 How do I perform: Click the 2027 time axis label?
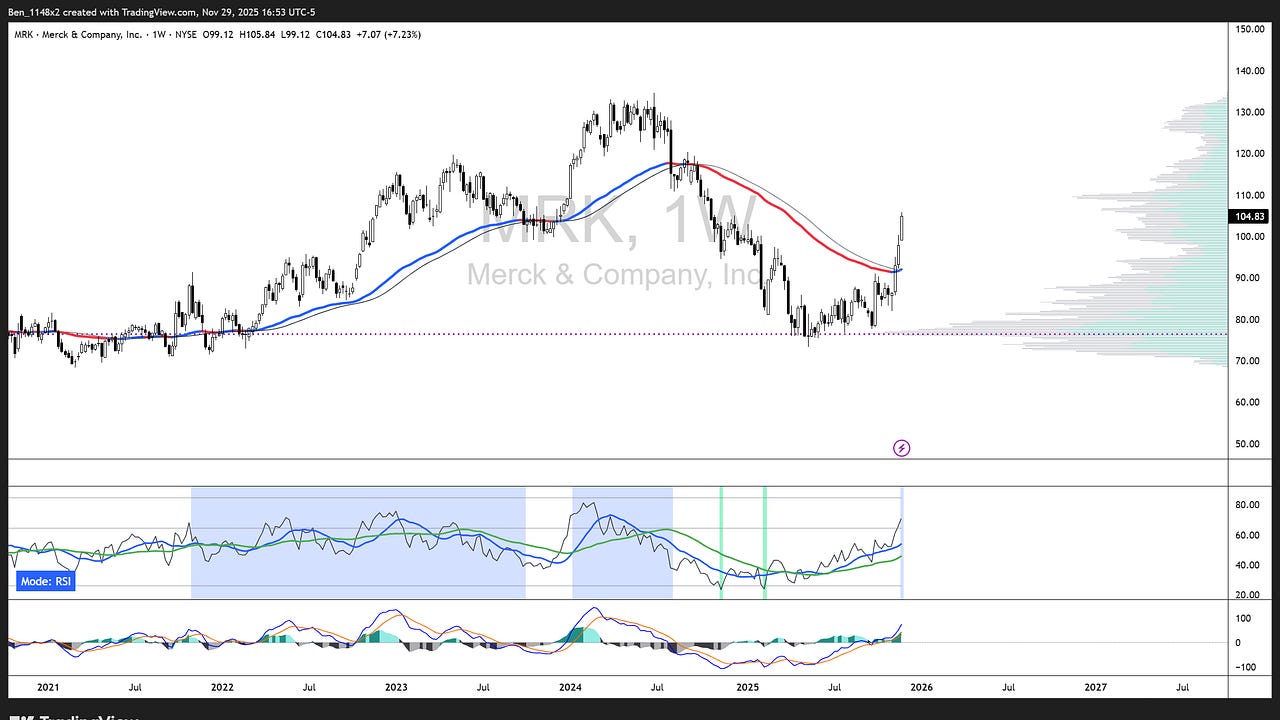(x=1096, y=687)
